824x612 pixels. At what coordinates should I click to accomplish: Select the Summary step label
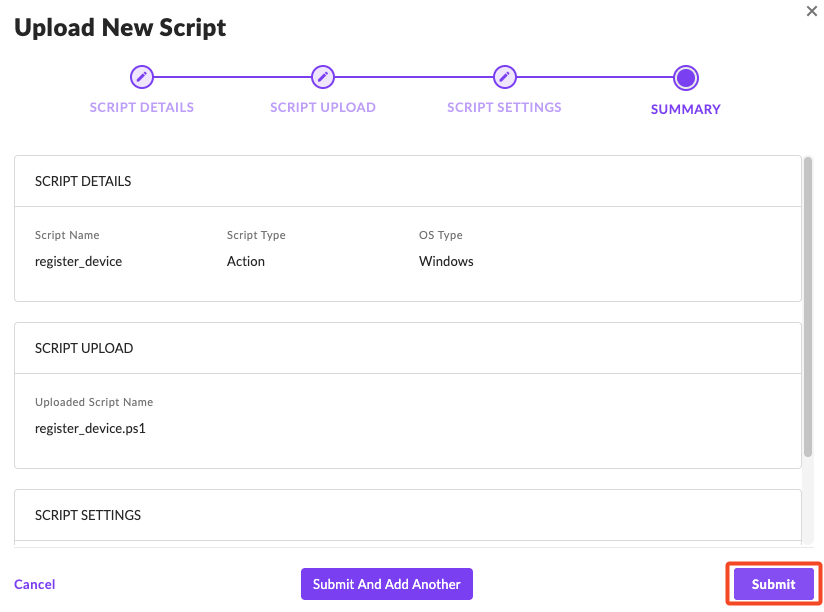(685, 109)
